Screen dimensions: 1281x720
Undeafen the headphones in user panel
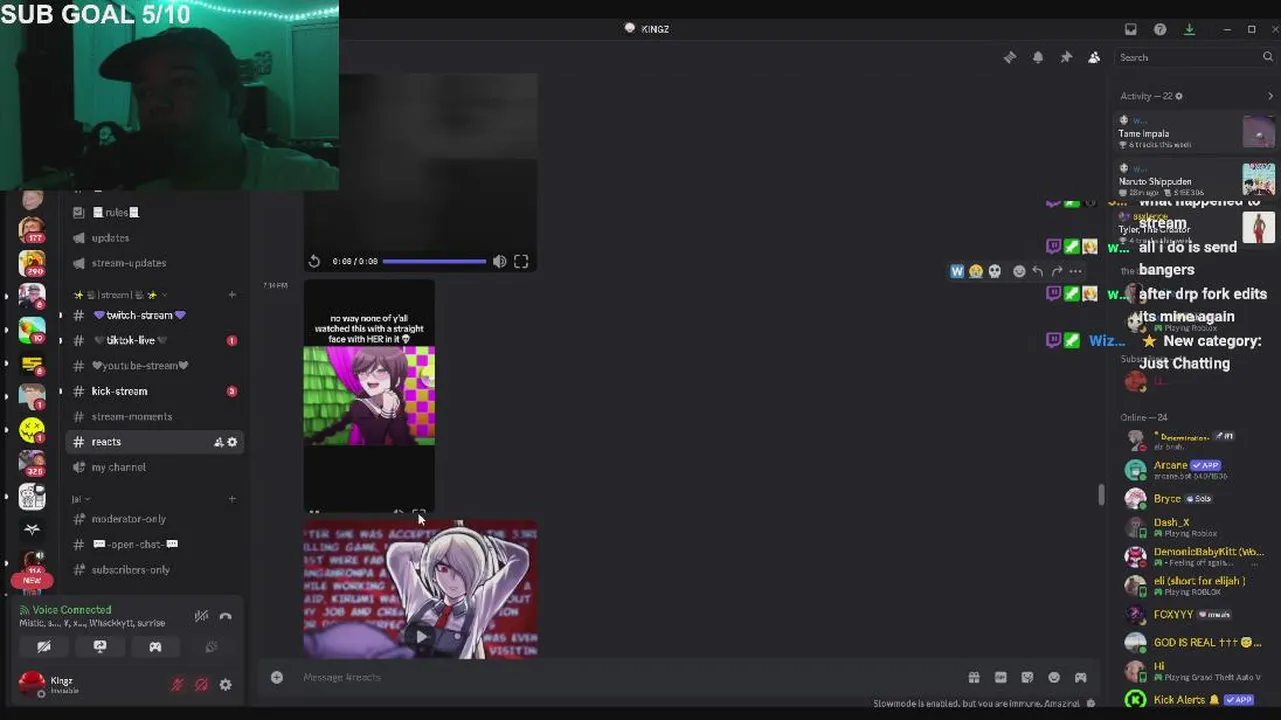point(201,685)
